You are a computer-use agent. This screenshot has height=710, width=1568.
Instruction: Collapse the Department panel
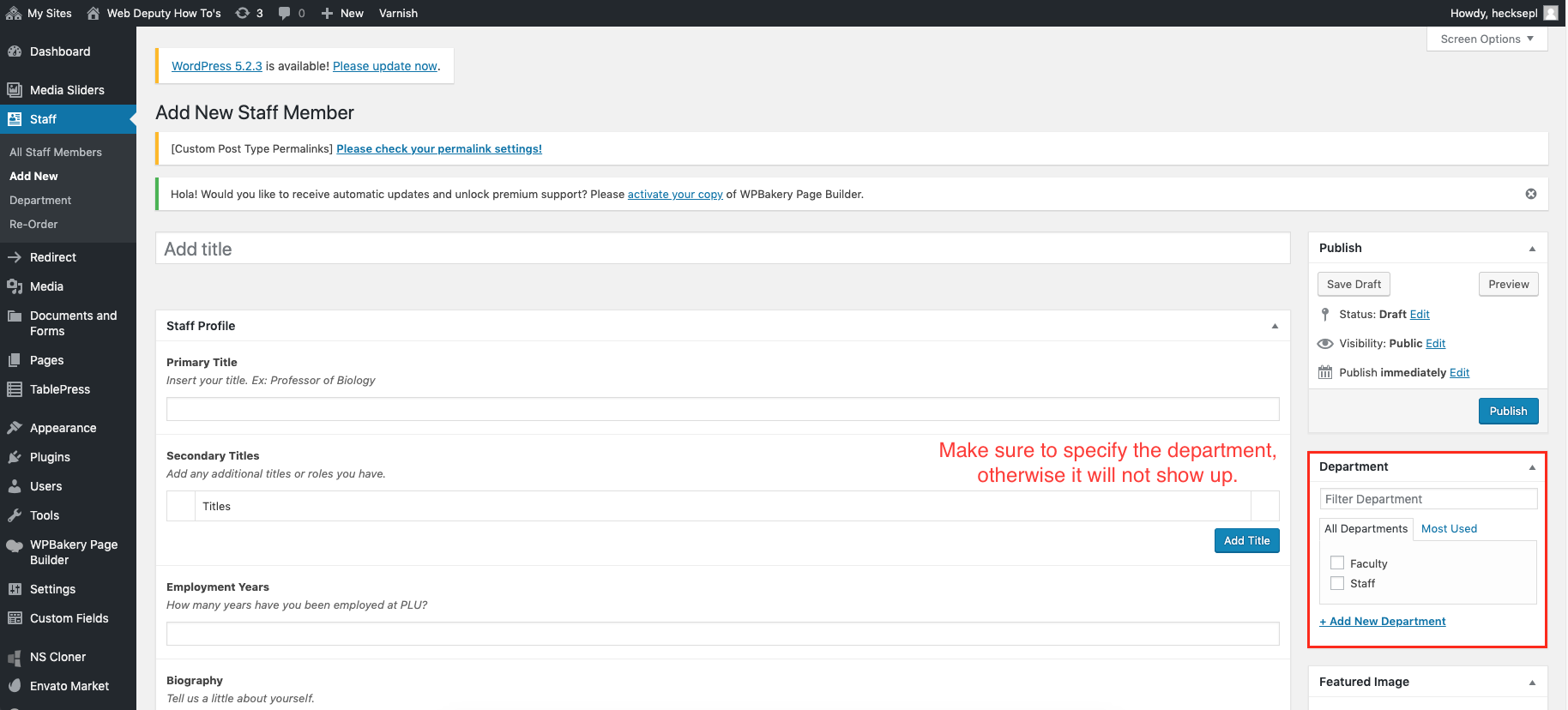click(x=1532, y=467)
